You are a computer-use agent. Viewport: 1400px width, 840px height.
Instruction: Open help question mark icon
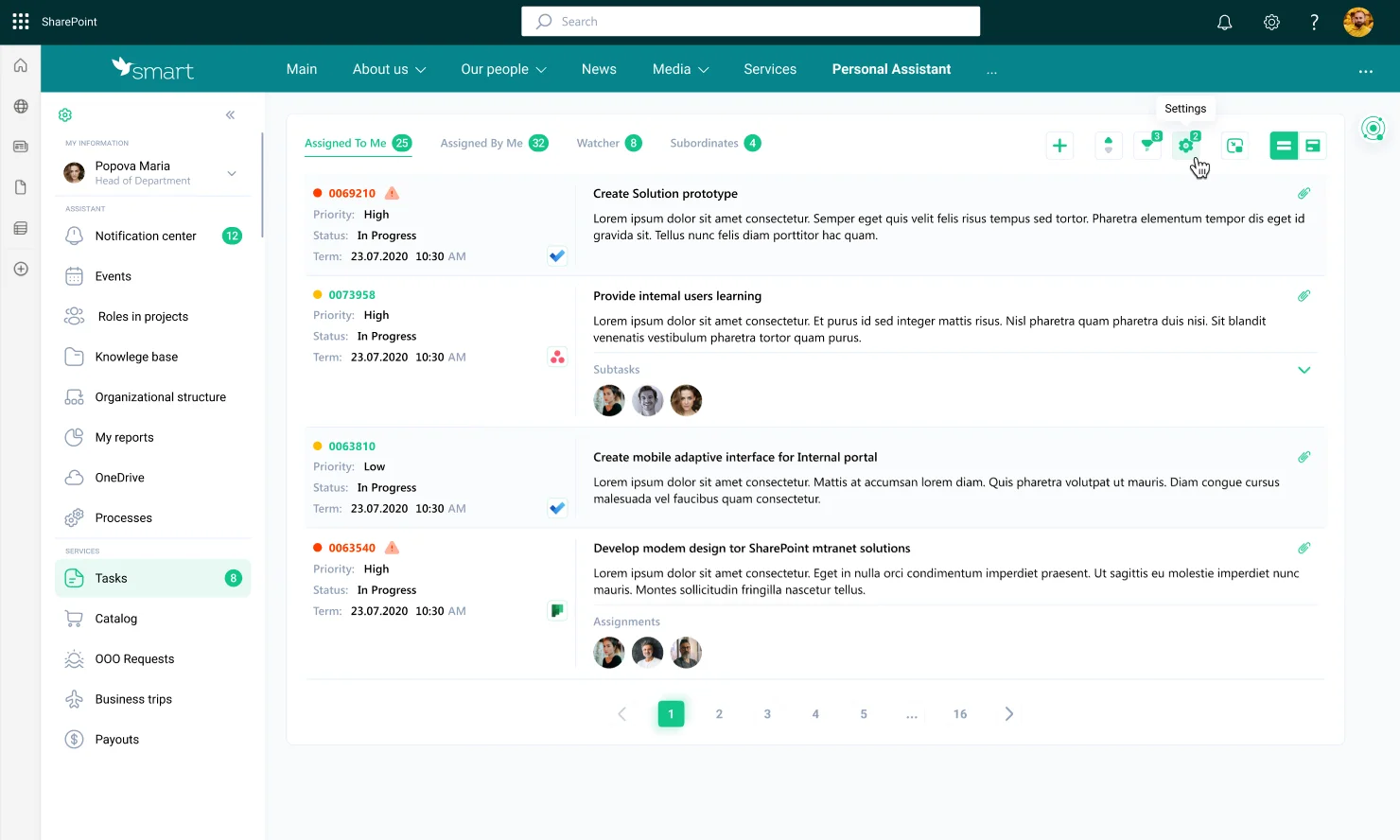(x=1314, y=22)
